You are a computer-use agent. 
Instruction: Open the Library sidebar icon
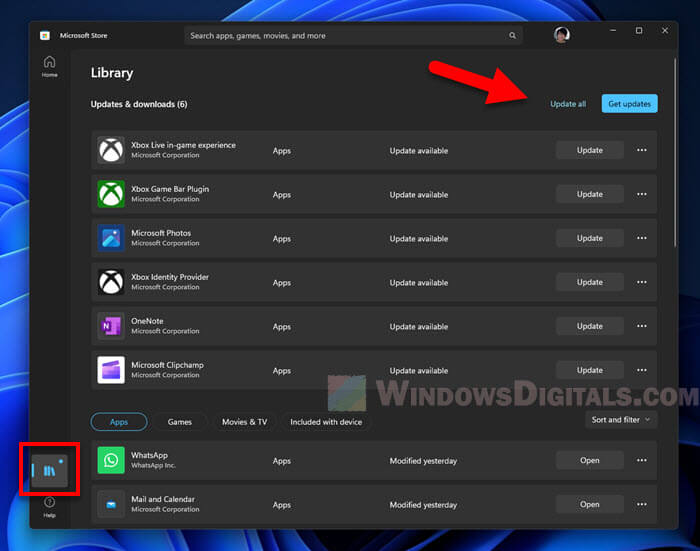(x=50, y=471)
